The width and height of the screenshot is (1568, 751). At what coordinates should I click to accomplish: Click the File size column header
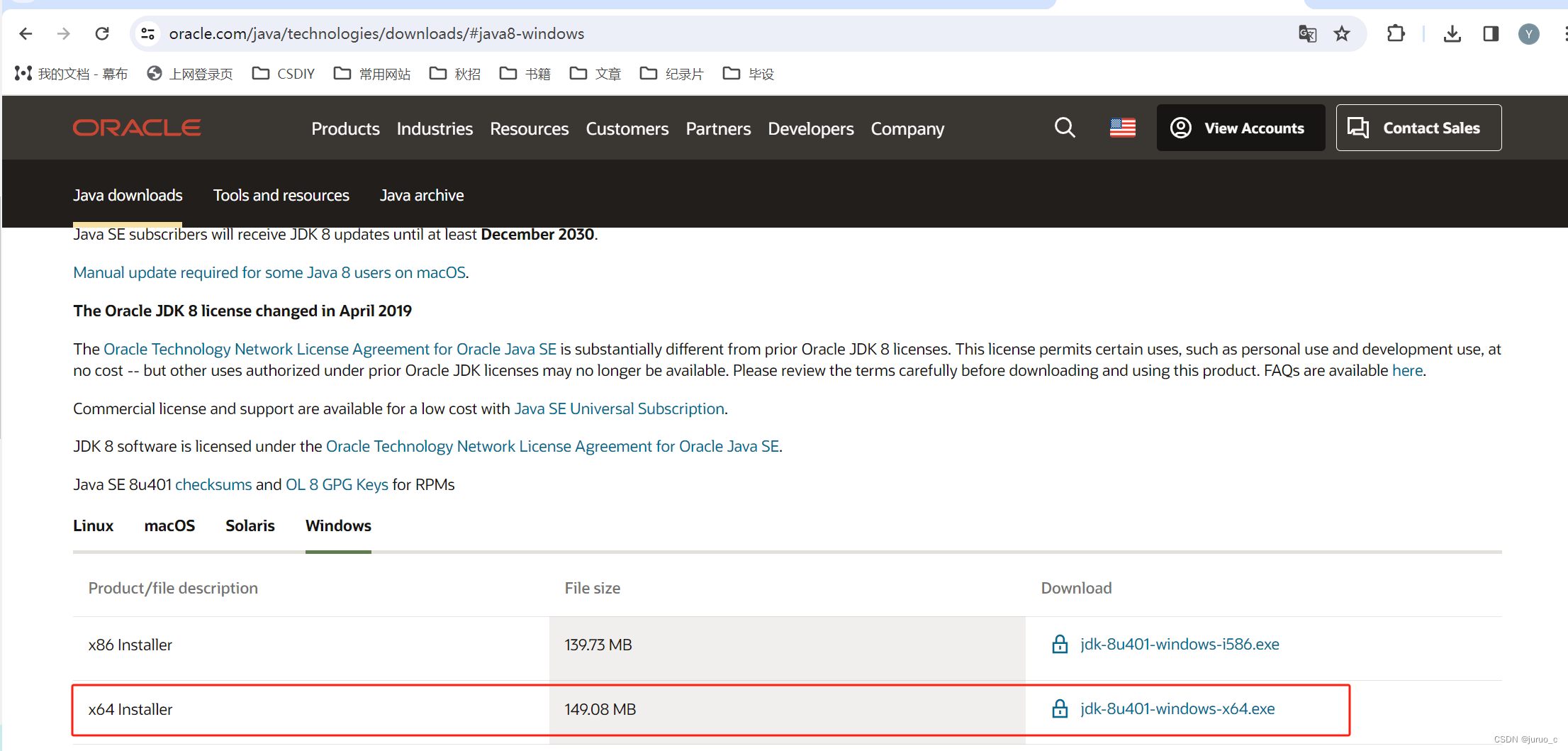point(593,588)
